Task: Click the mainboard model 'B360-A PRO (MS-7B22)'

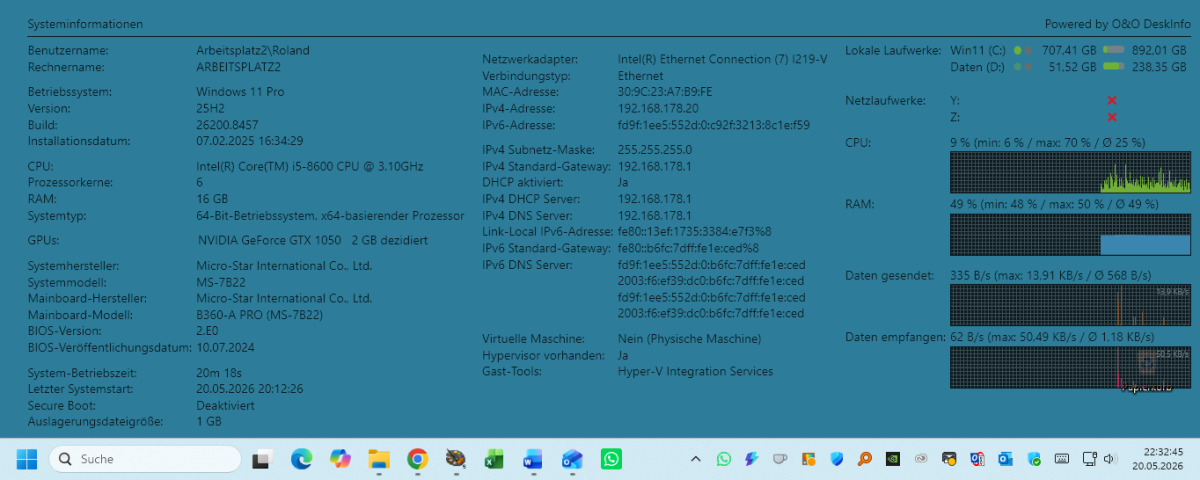Action: (x=261, y=315)
